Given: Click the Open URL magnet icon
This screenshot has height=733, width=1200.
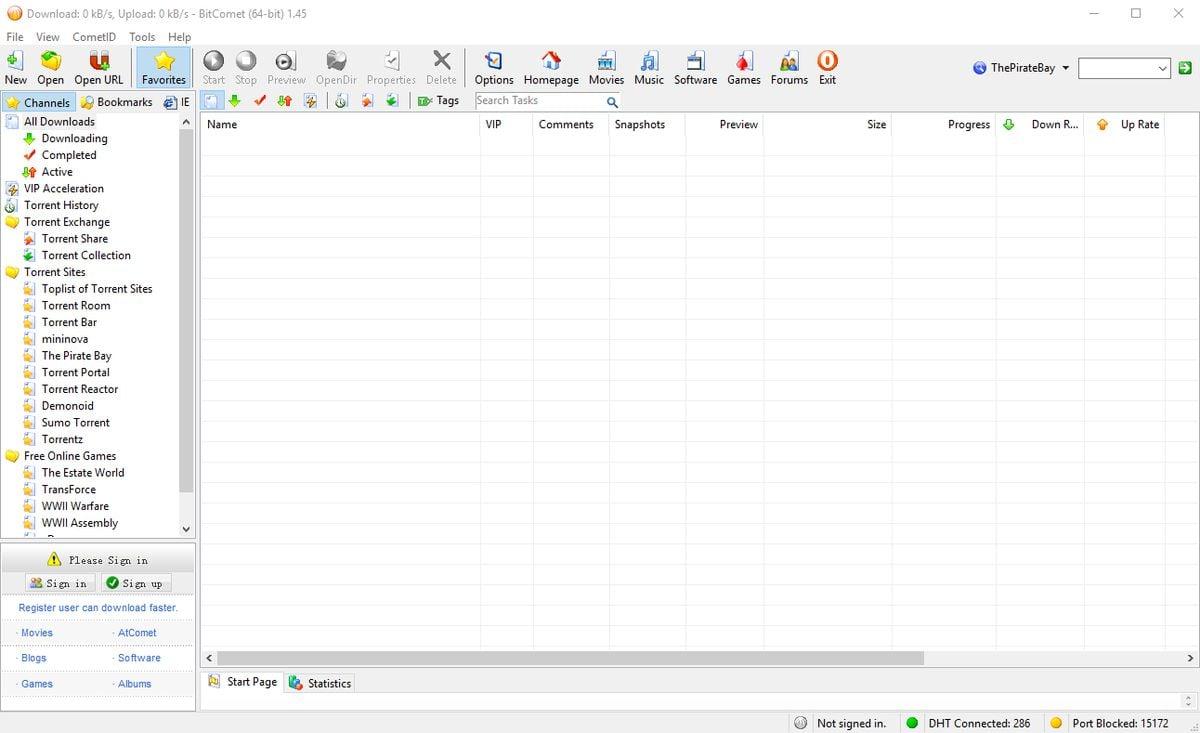Looking at the screenshot, I should coord(99,68).
